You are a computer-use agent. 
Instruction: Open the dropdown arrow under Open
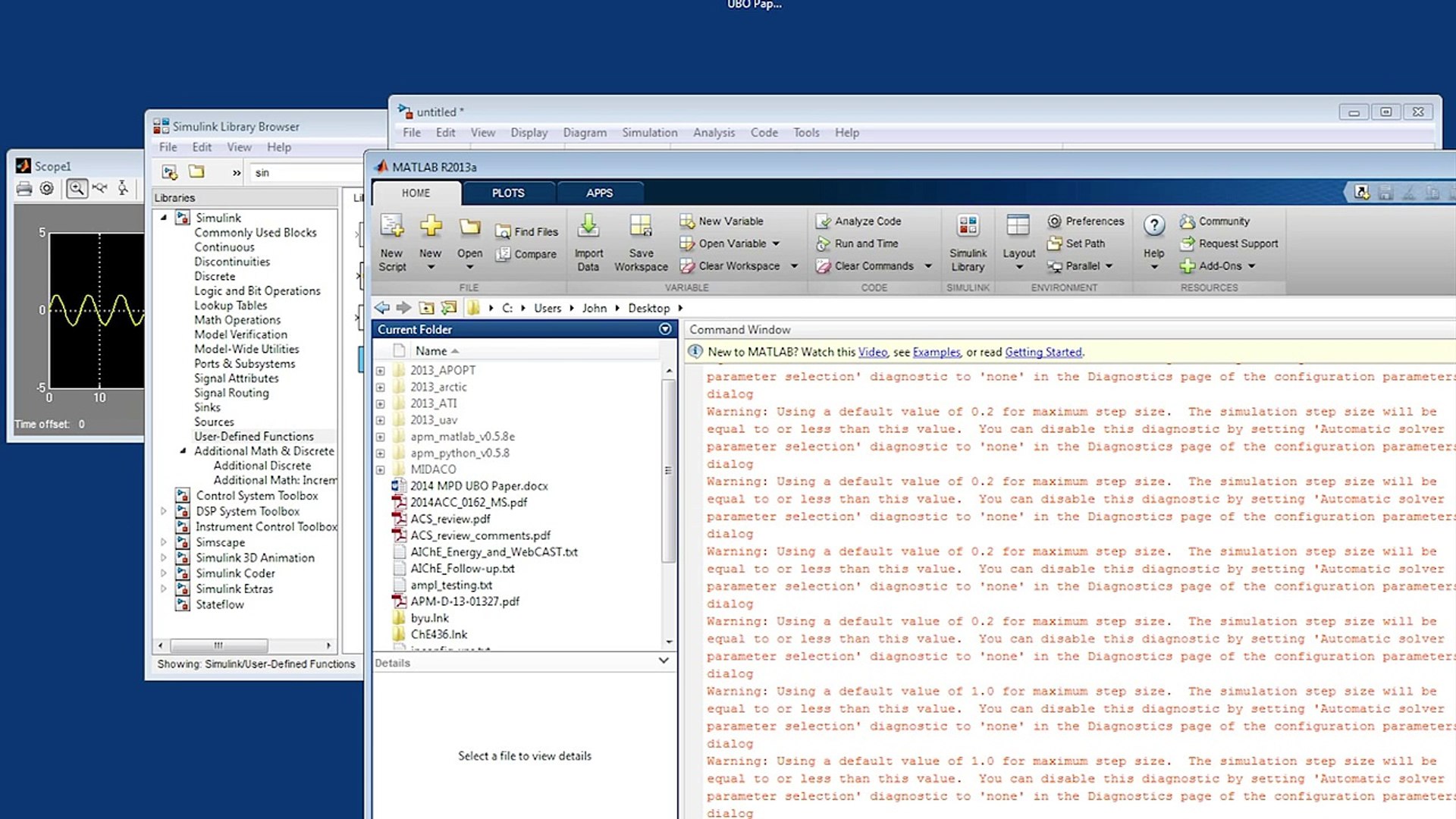tap(469, 268)
